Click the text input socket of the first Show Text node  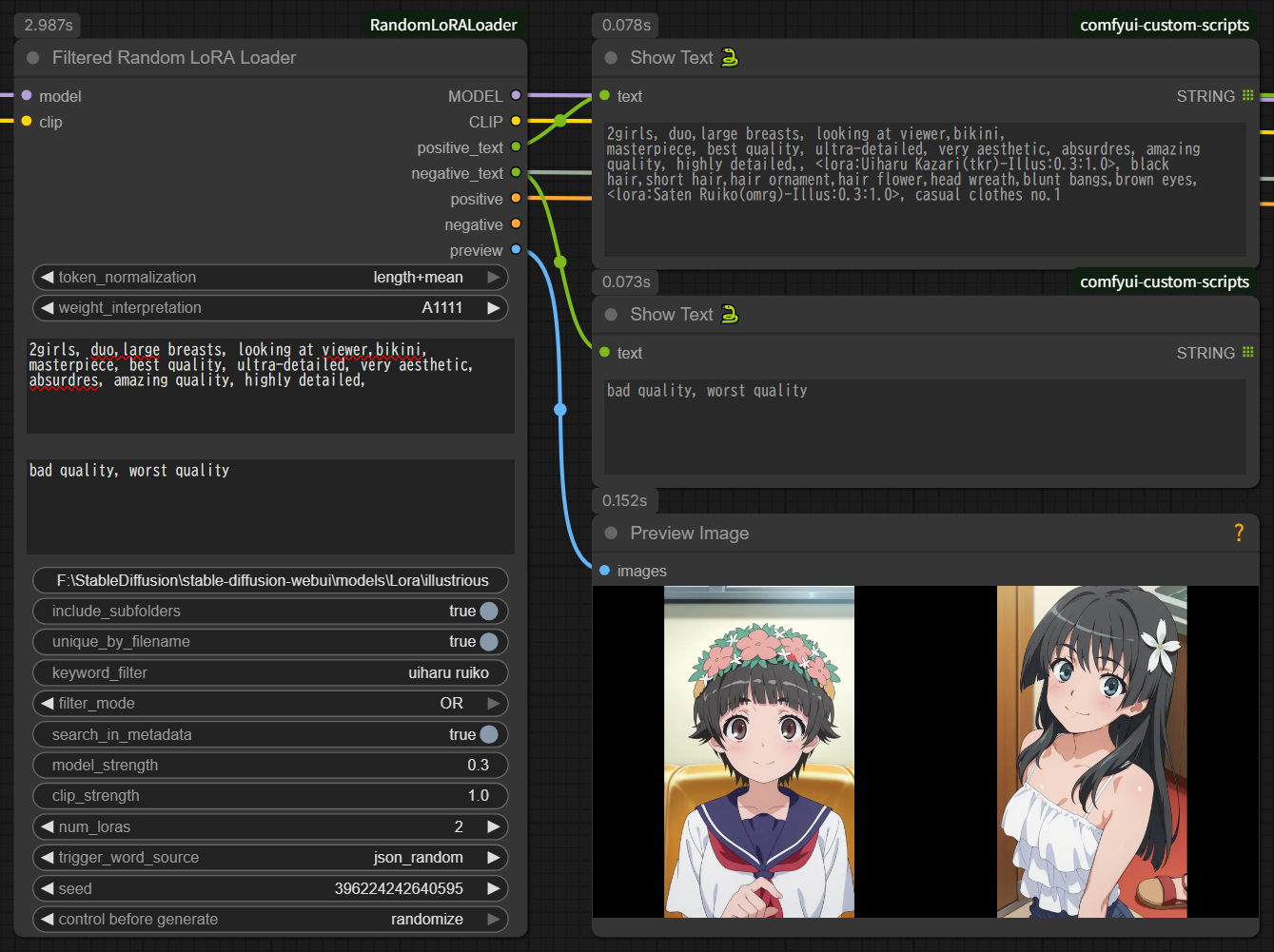[x=604, y=95]
